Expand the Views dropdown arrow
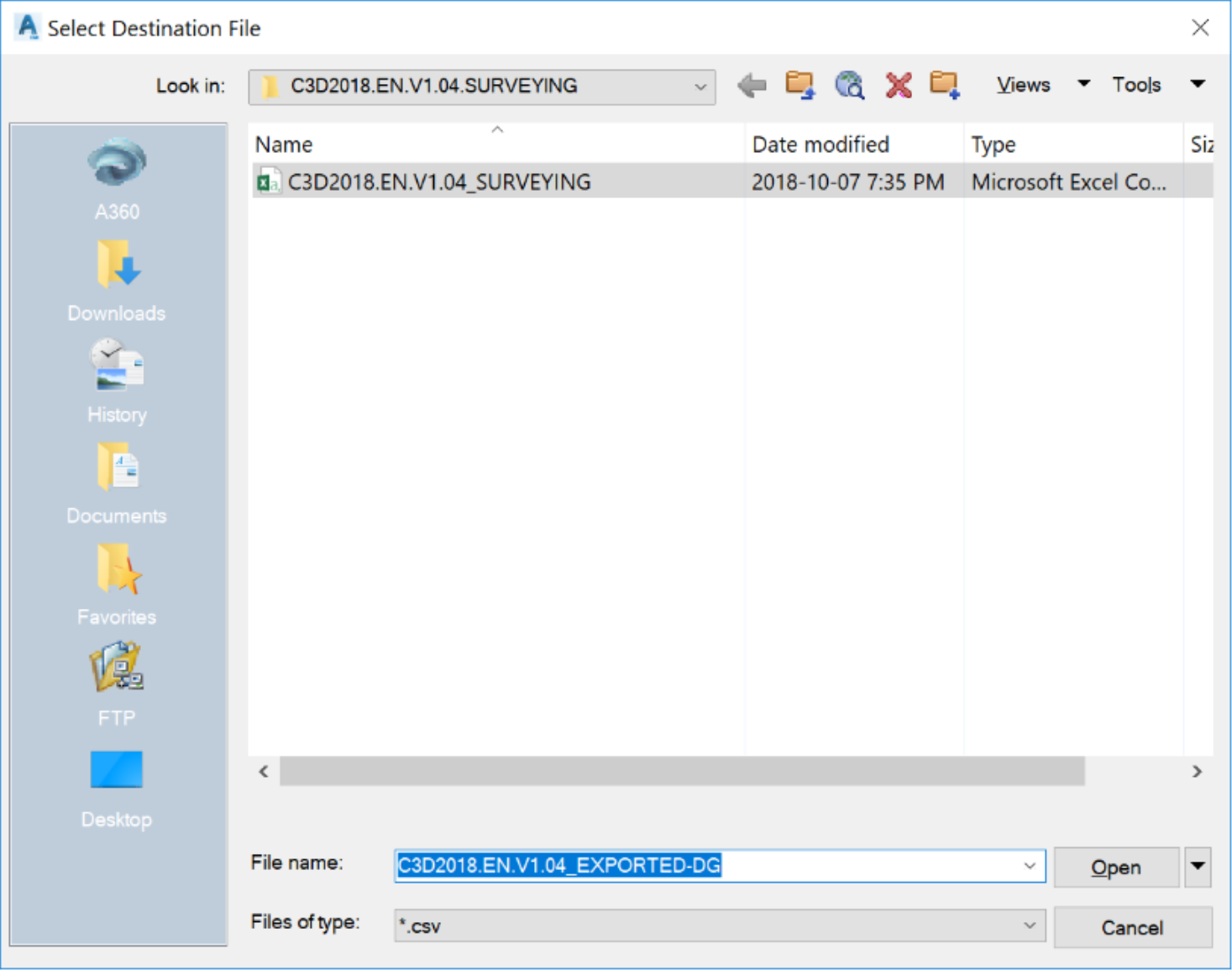This screenshot has height=970, width=1232. 1083,84
